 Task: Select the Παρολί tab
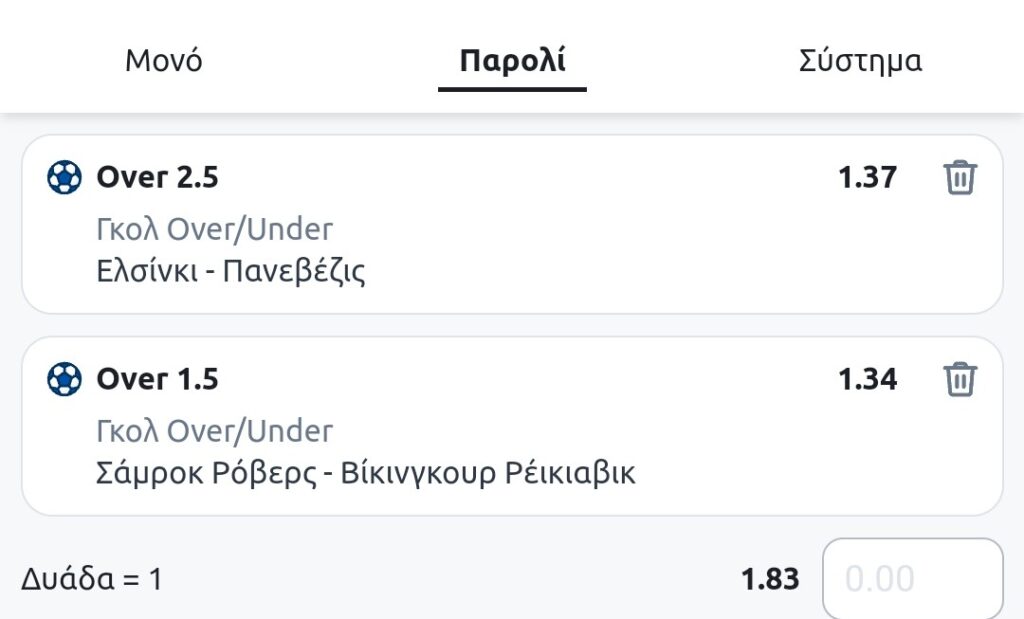point(512,61)
